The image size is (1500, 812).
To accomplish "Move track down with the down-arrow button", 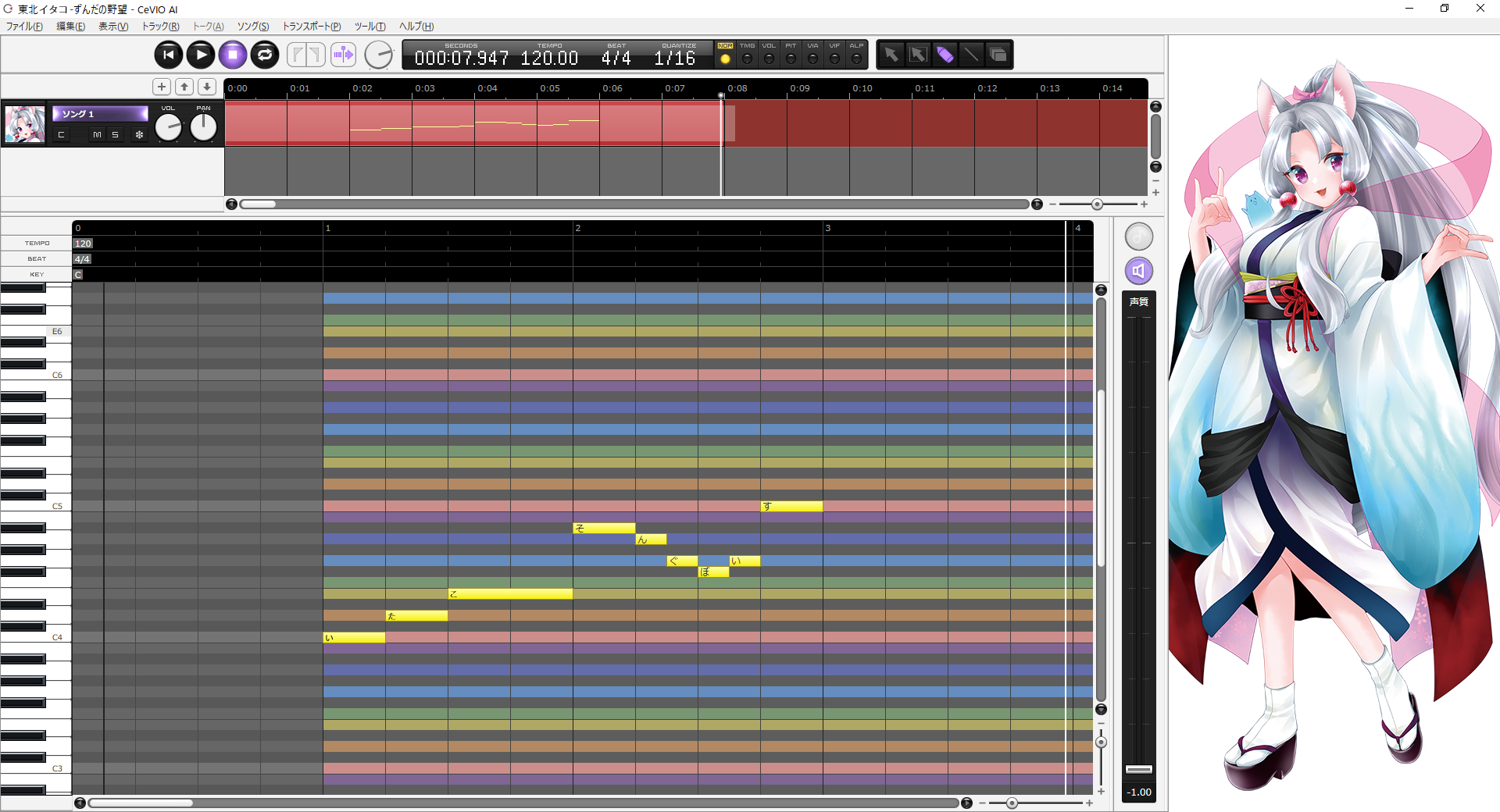I will click(x=207, y=87).
